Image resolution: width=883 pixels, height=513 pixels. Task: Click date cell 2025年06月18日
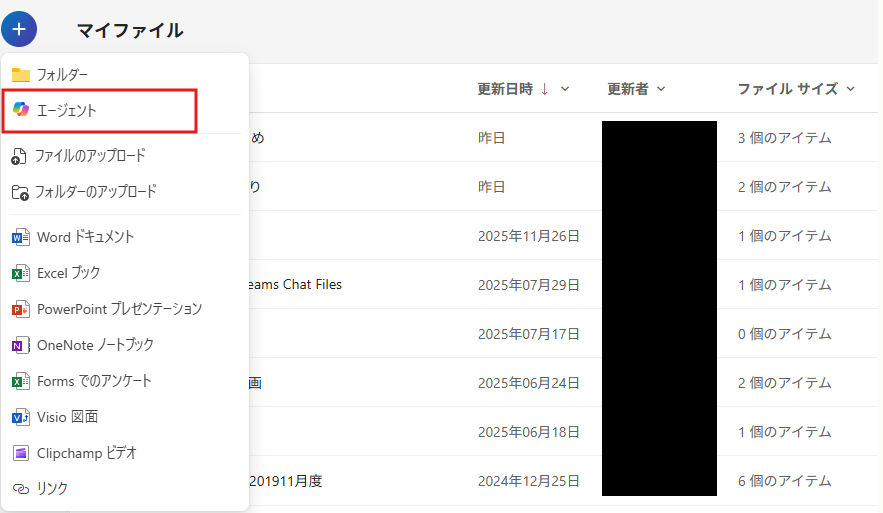pos(529,432)
